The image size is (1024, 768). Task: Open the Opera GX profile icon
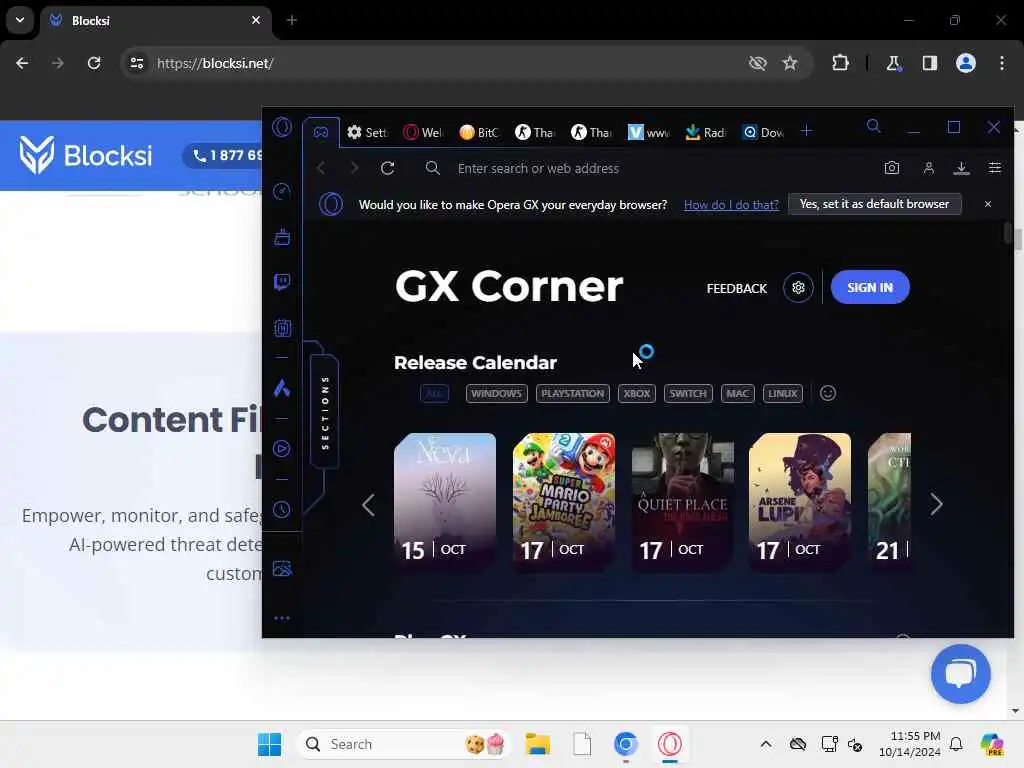coord(928,168)
